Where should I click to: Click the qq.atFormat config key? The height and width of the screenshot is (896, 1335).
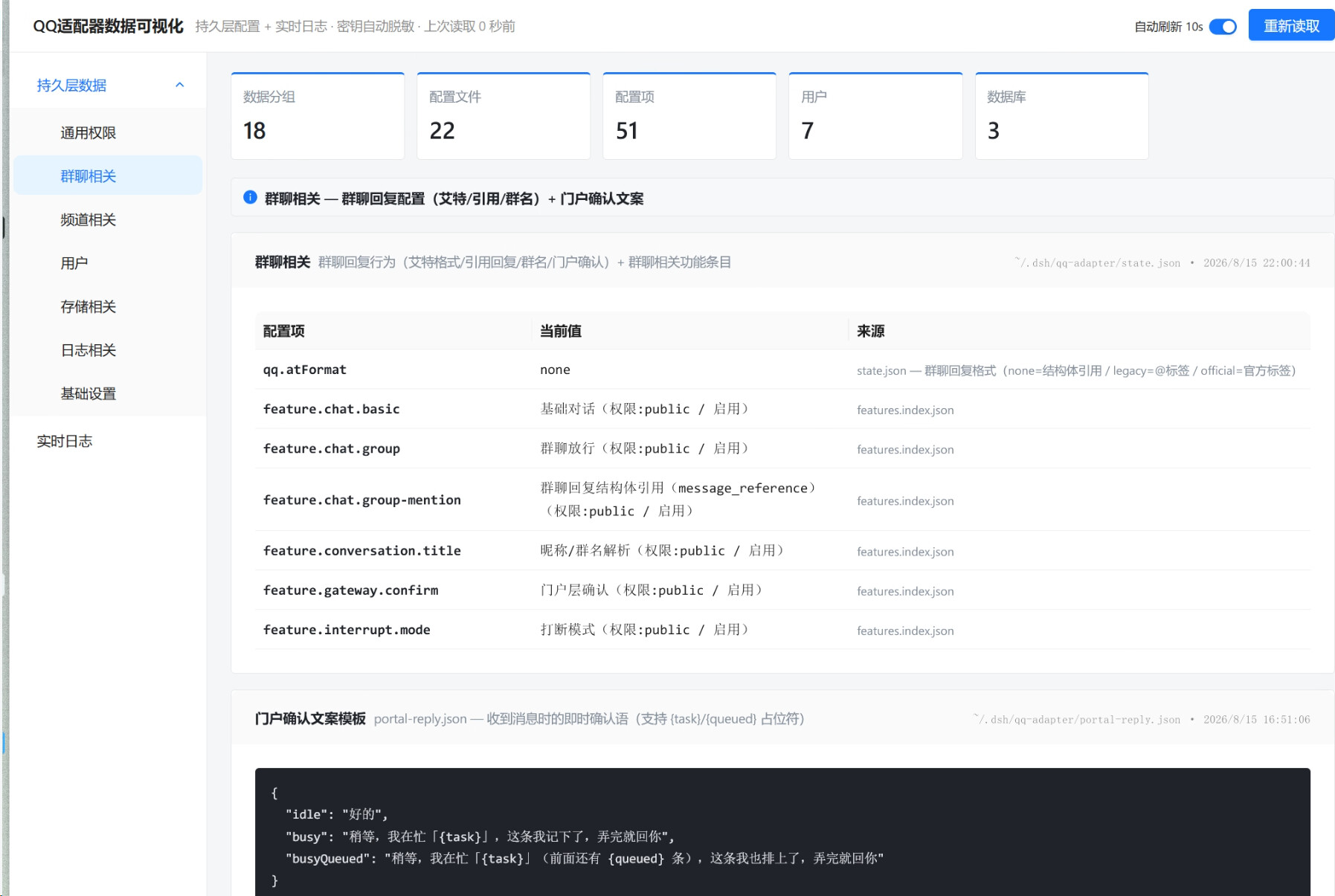(x=304, y=370)
